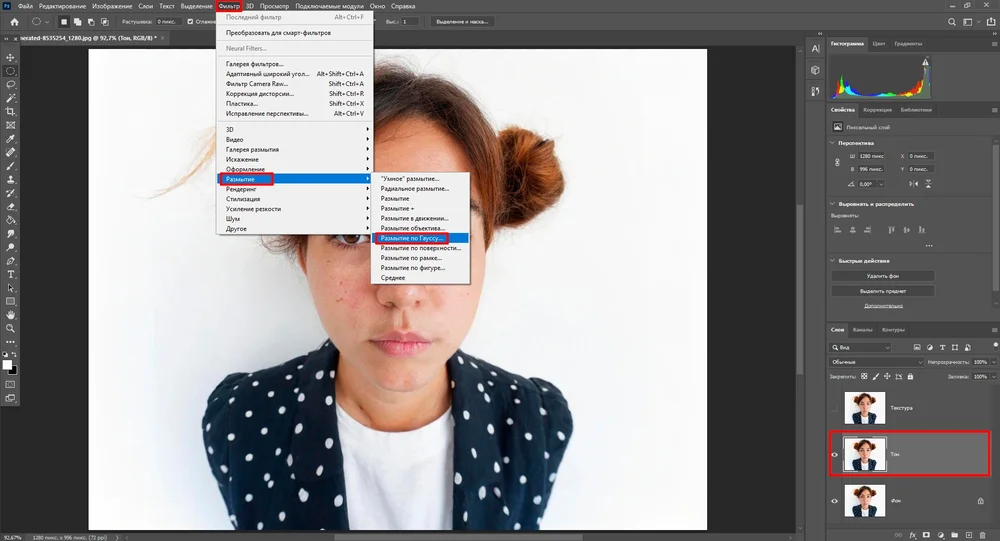Open the search icon at top right

(952, 22)
